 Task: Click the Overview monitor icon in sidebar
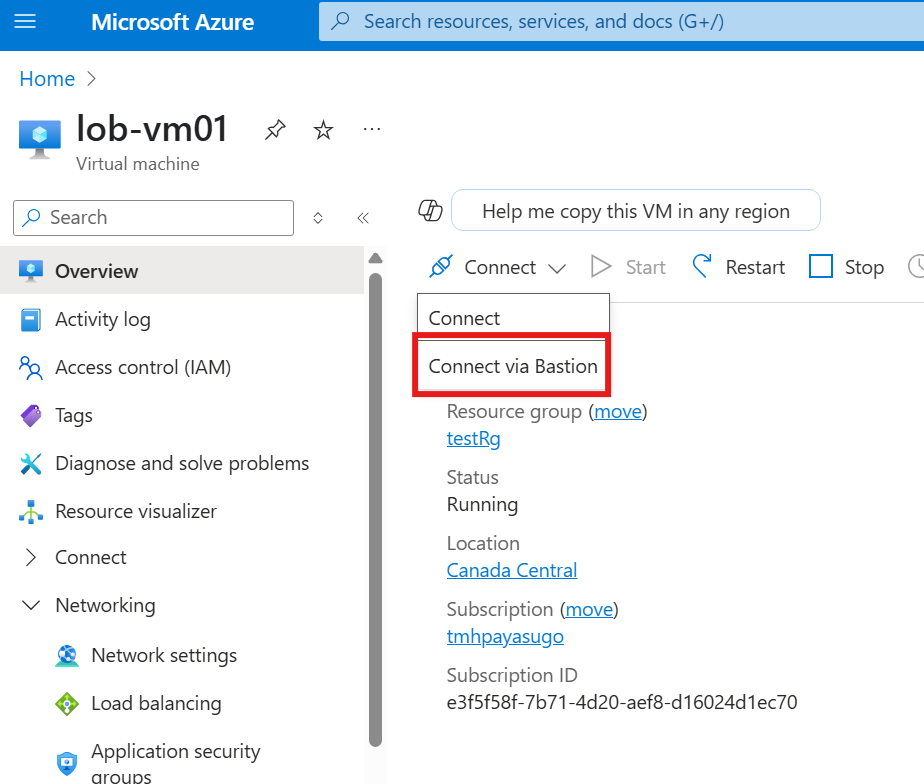(x=31, y=271)
